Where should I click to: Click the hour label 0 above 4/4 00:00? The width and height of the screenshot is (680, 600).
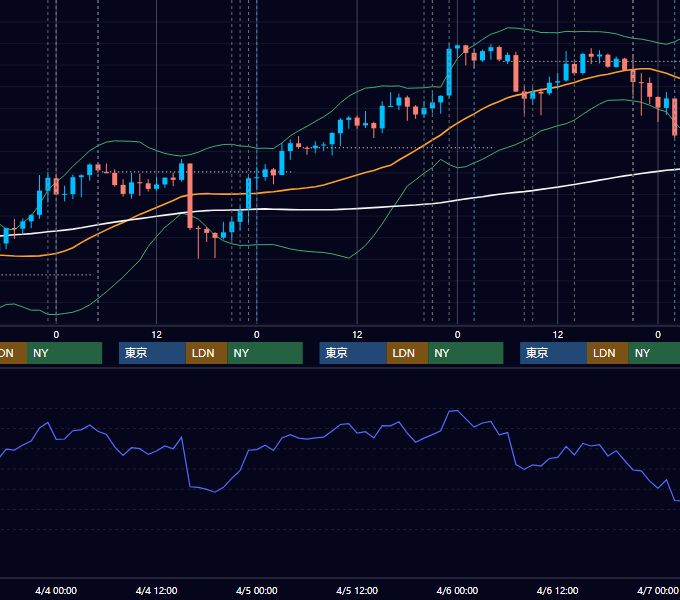pos(56,335)
